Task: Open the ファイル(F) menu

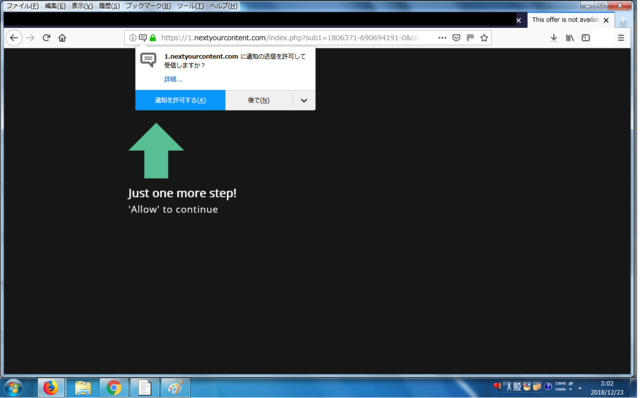Action: coord(22,6)
